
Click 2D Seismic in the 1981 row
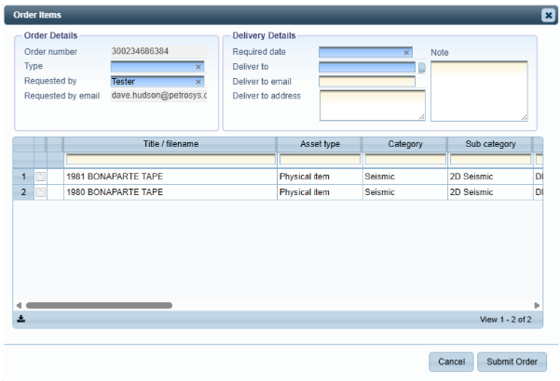tap(471, 176)
